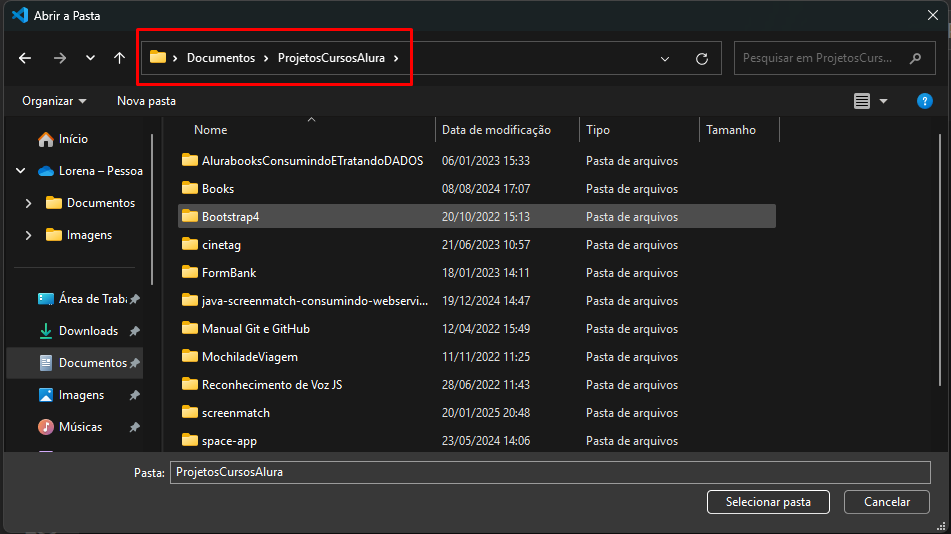Go up one folder level arrow

coord(119,58)
